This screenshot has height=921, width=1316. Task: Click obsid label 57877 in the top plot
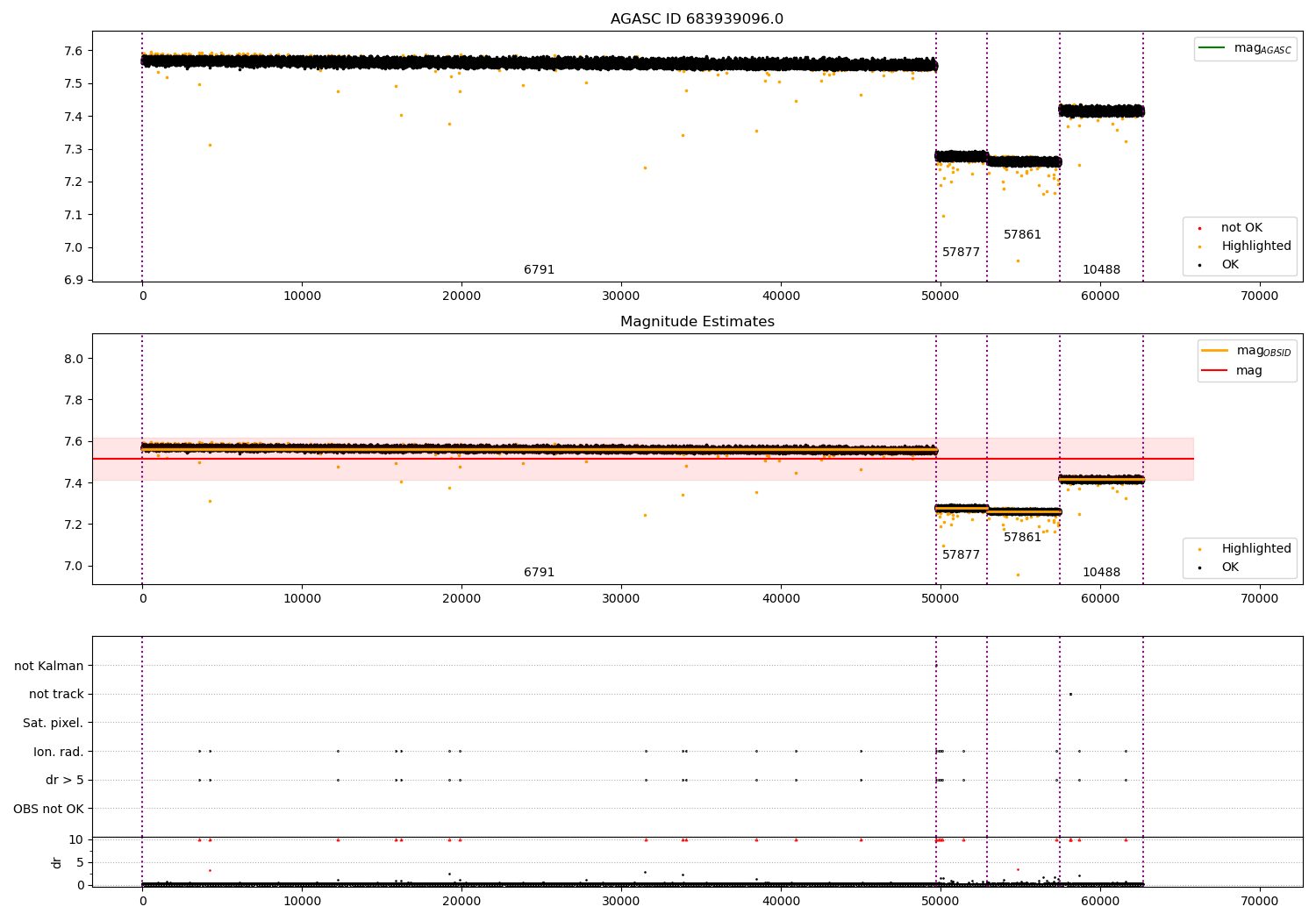pos(961,253)
